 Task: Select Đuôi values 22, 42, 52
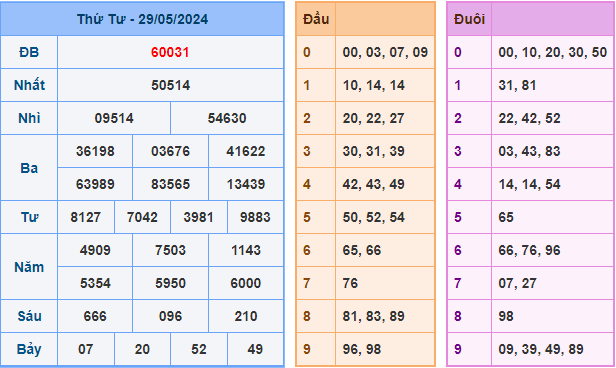point(529,118)
